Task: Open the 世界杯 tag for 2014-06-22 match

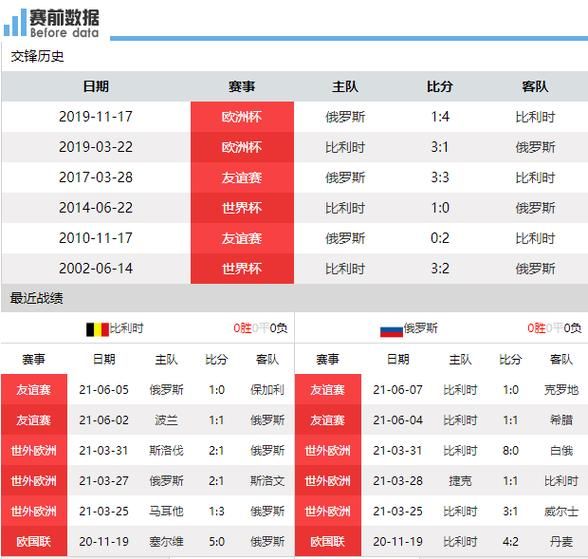Action: (242, 208)
